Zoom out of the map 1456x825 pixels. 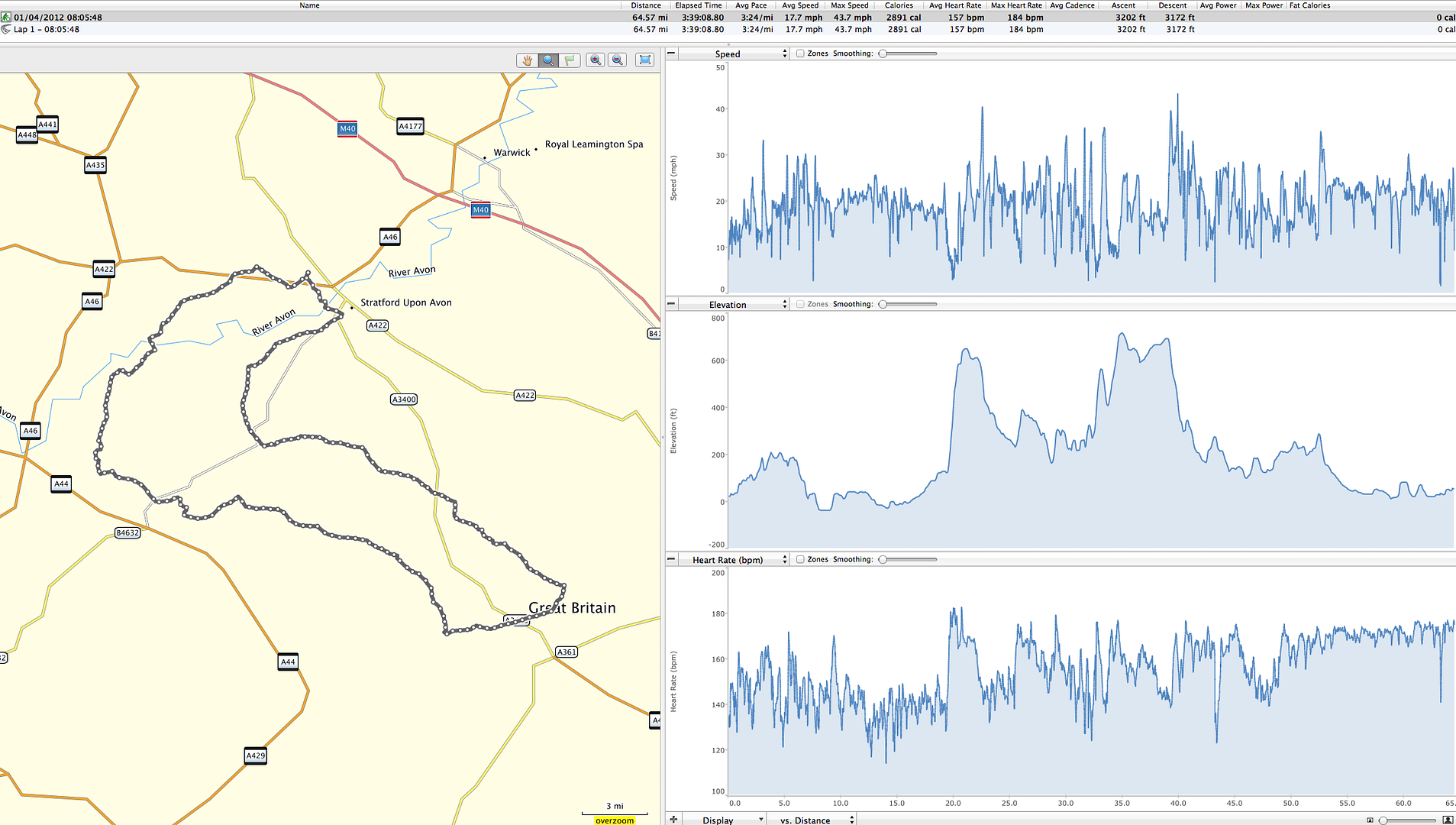(x=617, y=60)
